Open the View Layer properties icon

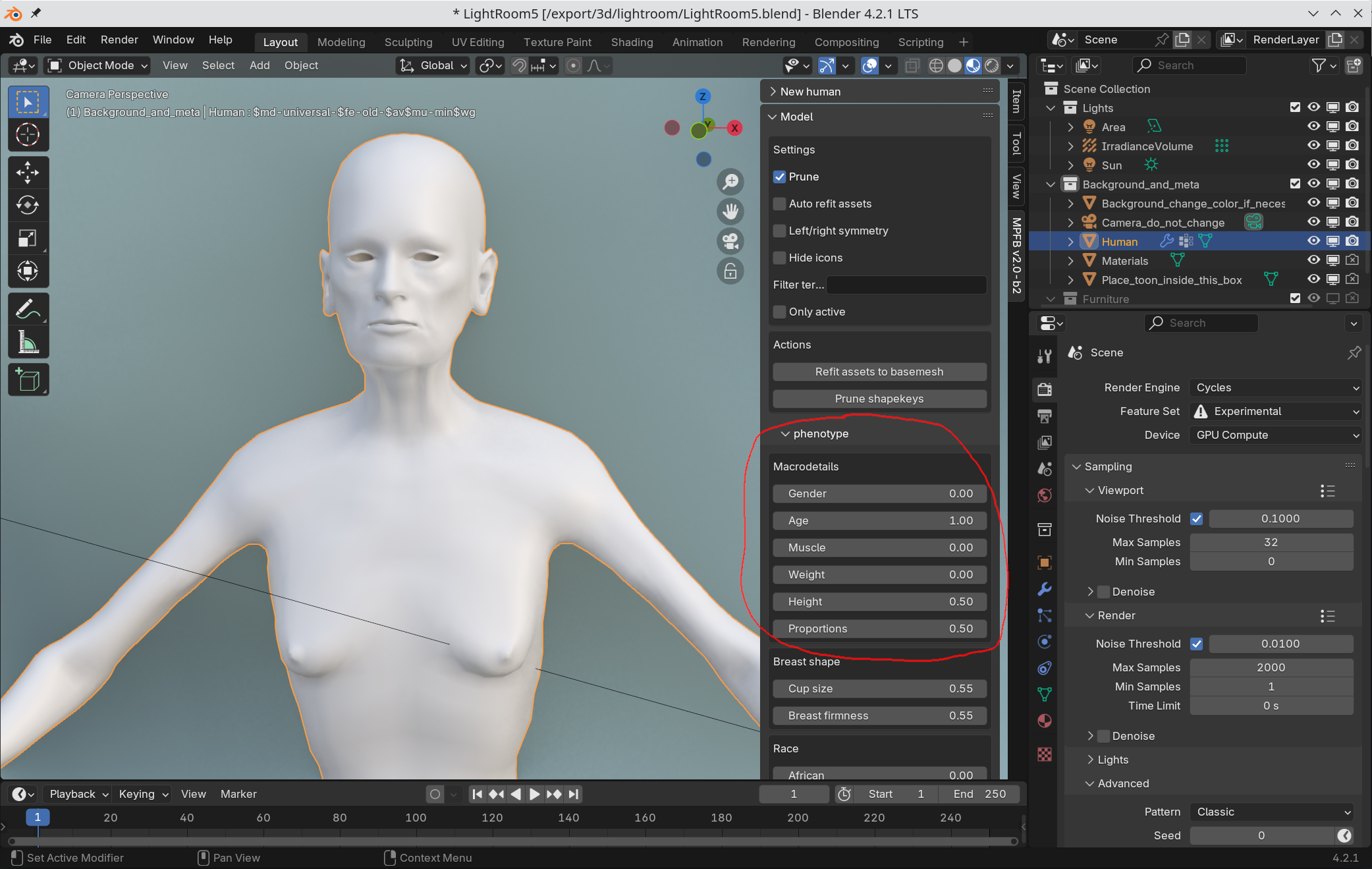(x=1045, y=442)
